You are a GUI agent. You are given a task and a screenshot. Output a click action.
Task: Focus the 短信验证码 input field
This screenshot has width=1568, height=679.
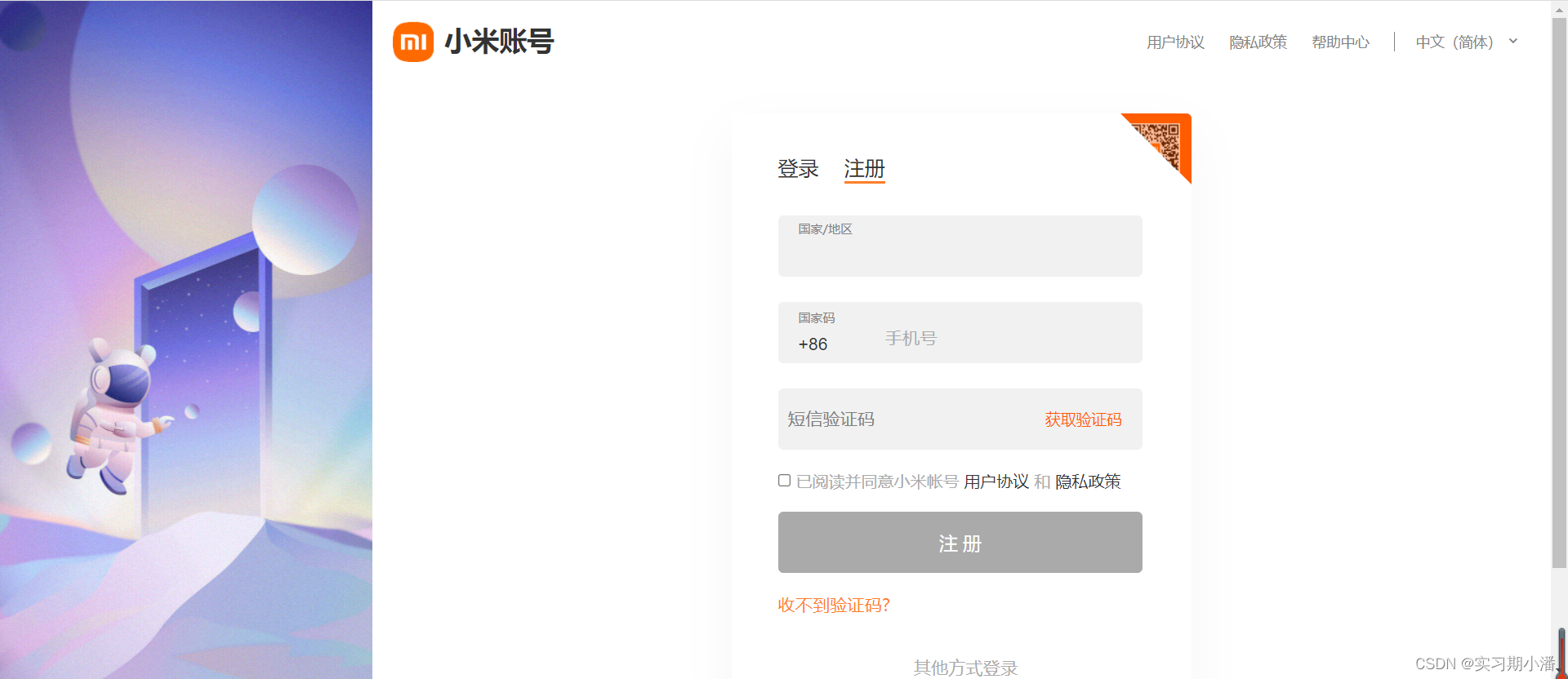coord(906,419)
